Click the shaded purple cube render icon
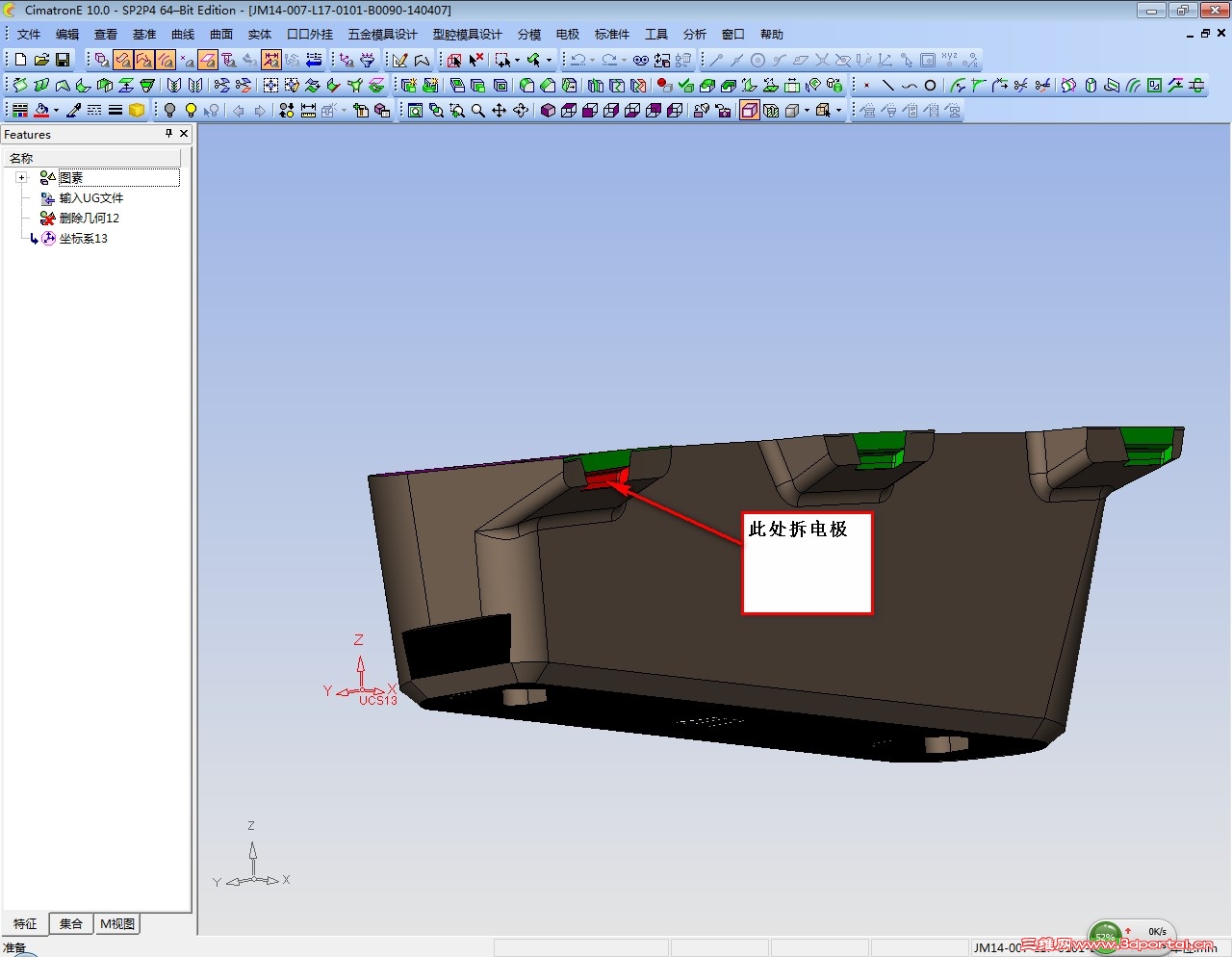The width and height of the screenshot is (1232, 957). click(x=548, y=111)
